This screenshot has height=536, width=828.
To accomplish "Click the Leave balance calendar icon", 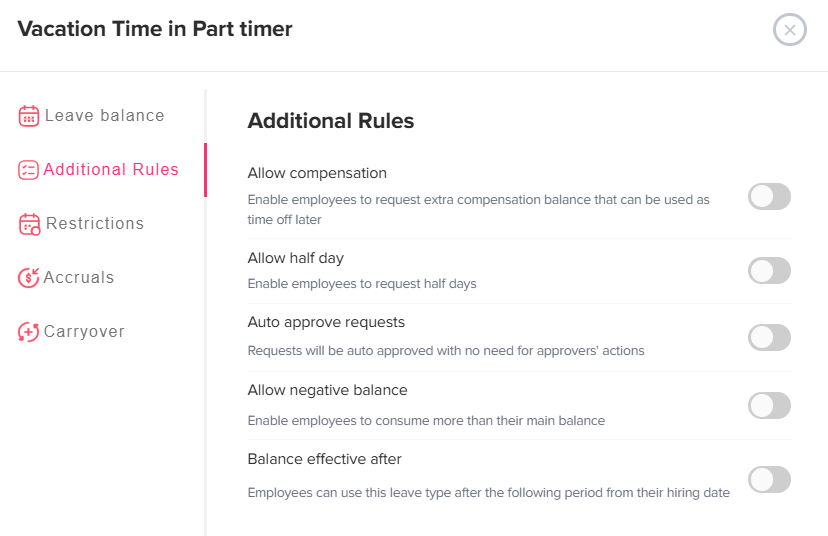I will [x=29, y=116].
